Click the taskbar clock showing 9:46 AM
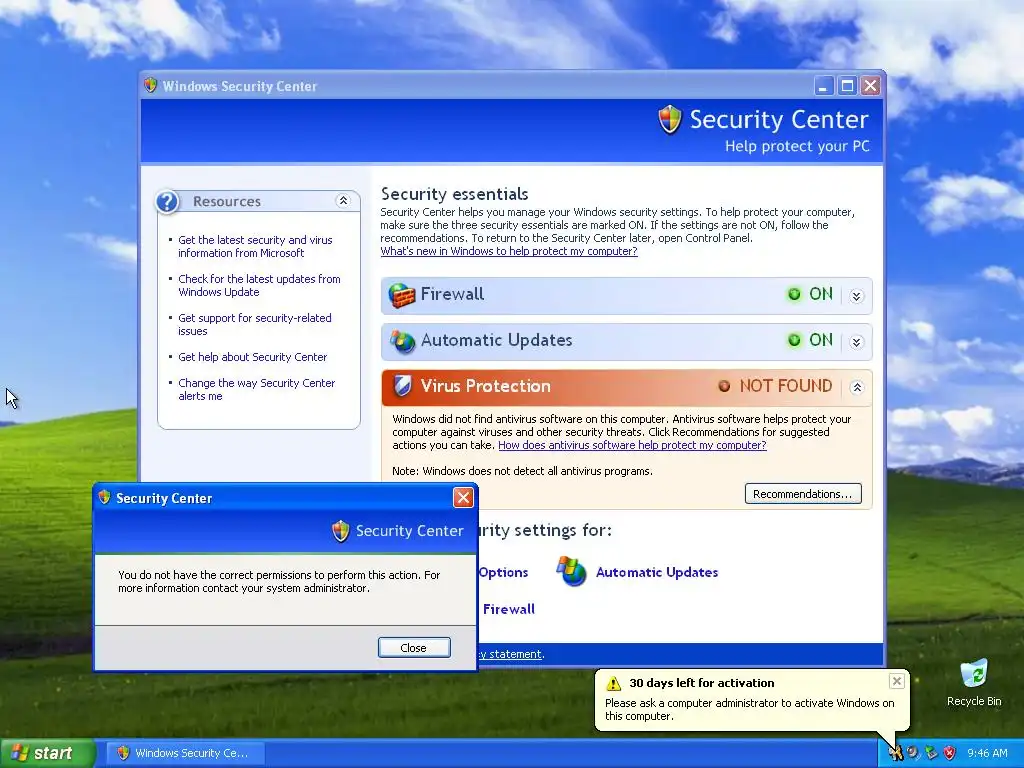Image resolution: width=1024 pixels, height=768 pixels. click(x=987, y=753)
